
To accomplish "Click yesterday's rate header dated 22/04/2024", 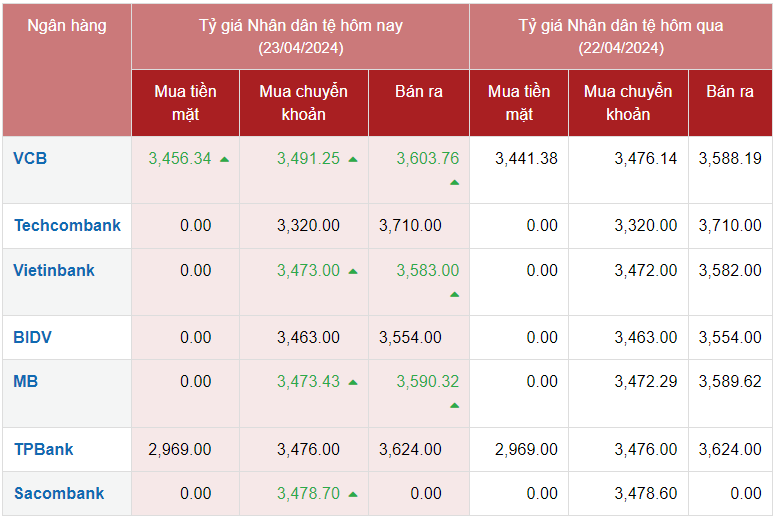I will click(x=620, y=36).
